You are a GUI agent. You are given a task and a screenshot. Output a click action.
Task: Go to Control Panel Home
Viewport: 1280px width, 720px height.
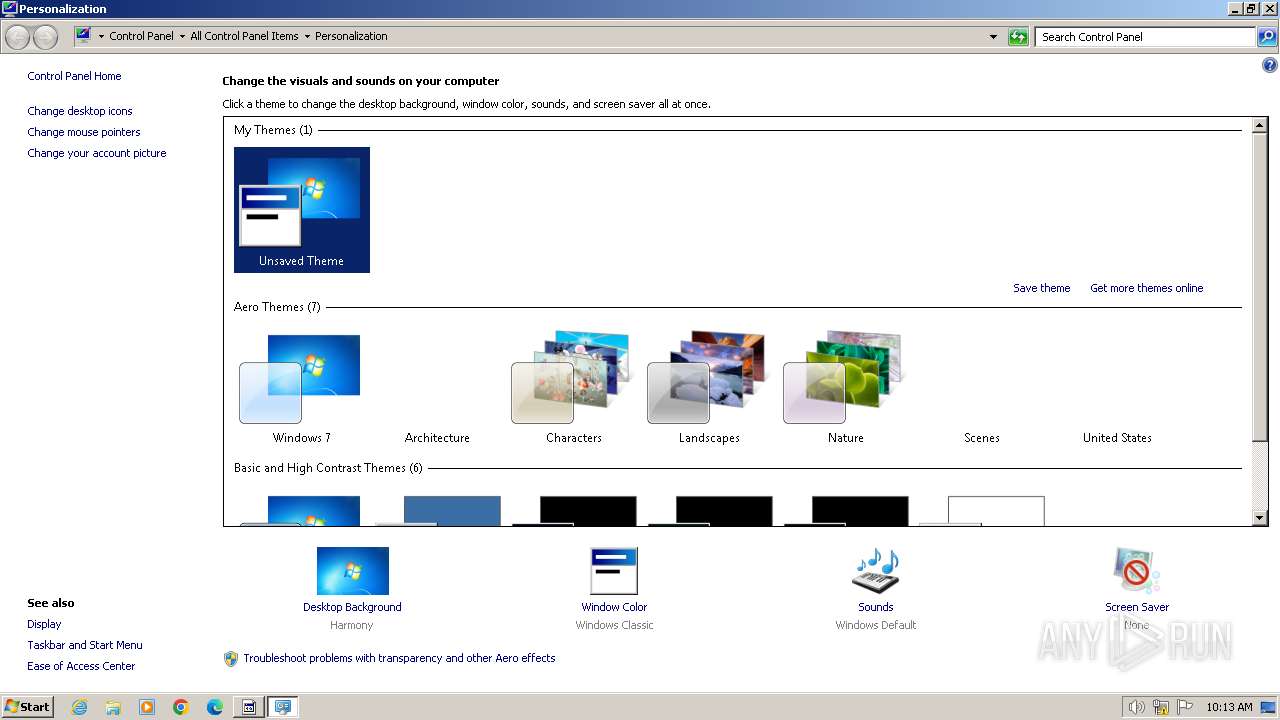coord(74,76)
